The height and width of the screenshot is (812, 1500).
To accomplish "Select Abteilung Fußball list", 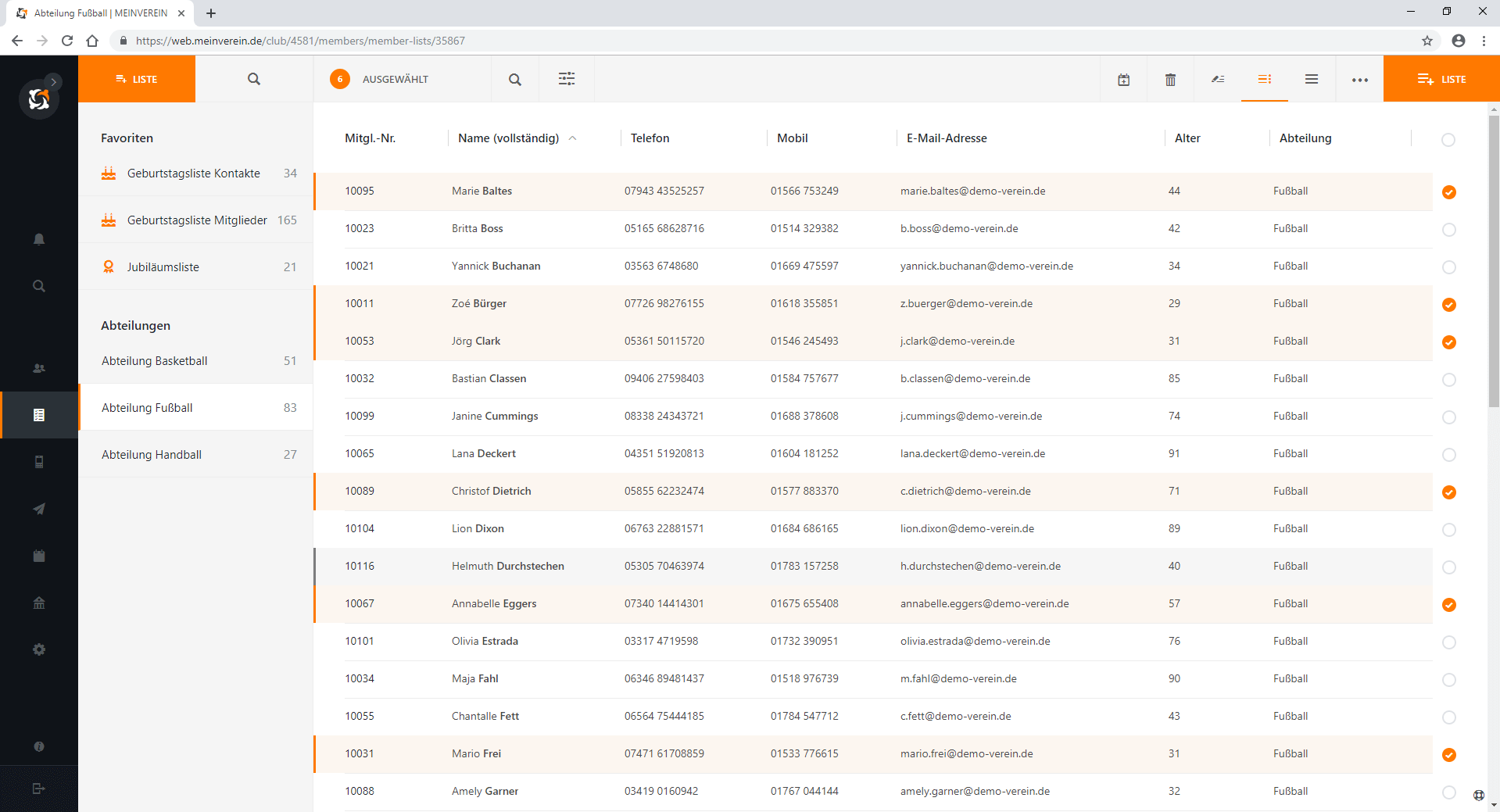I will (x=195, y=407).
